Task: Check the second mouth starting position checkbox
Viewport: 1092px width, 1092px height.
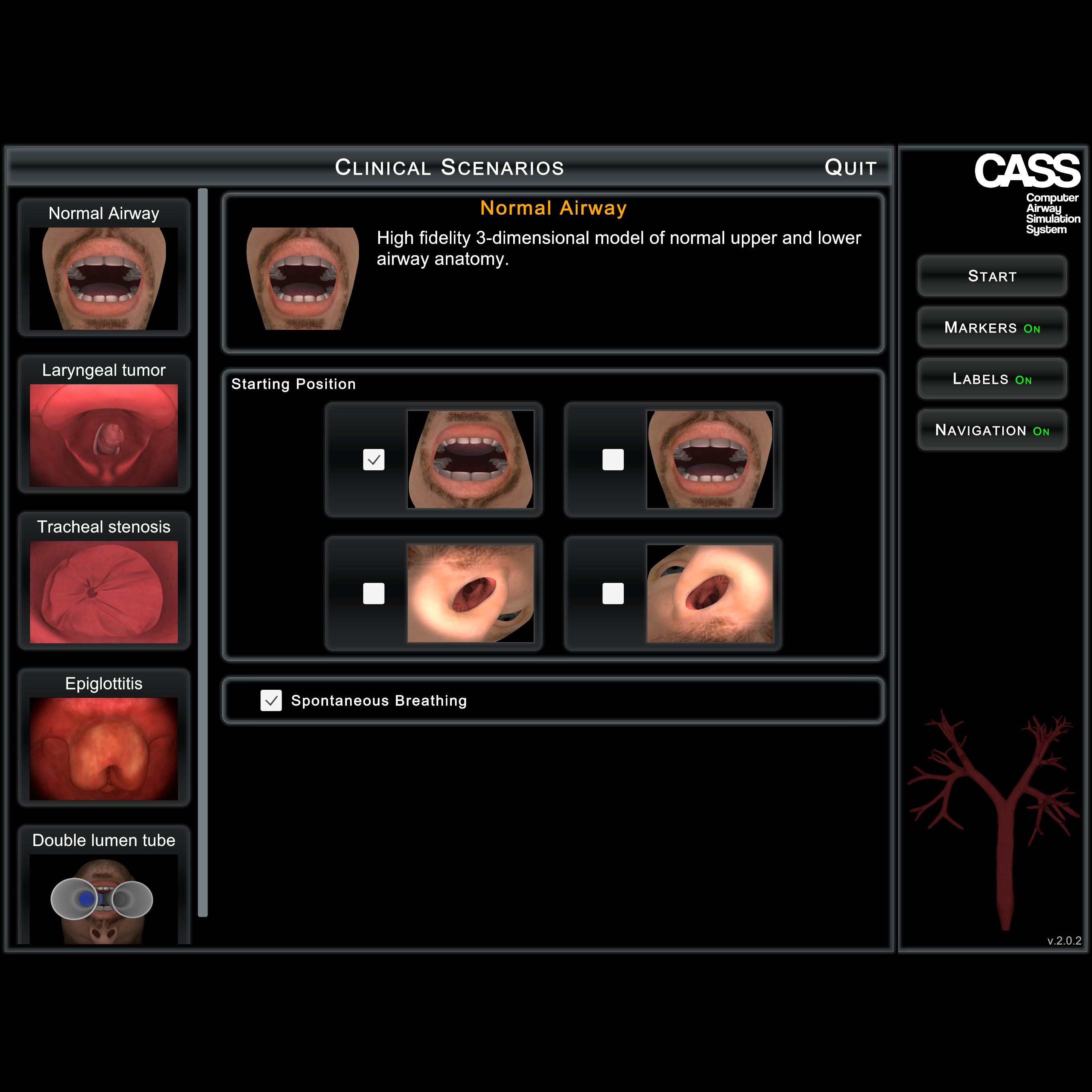Action: click(612, 459)
